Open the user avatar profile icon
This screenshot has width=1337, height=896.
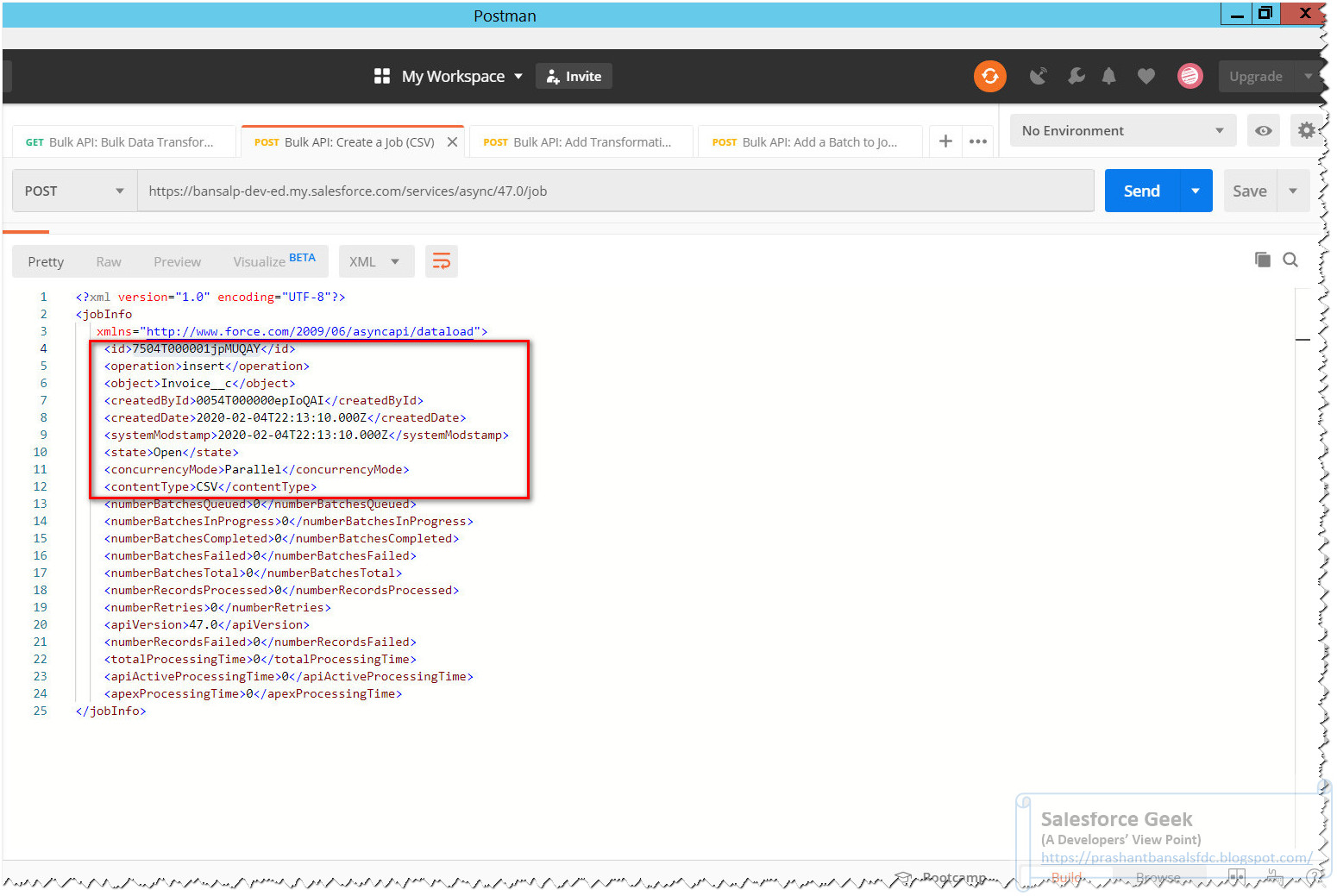point(1190,76)
